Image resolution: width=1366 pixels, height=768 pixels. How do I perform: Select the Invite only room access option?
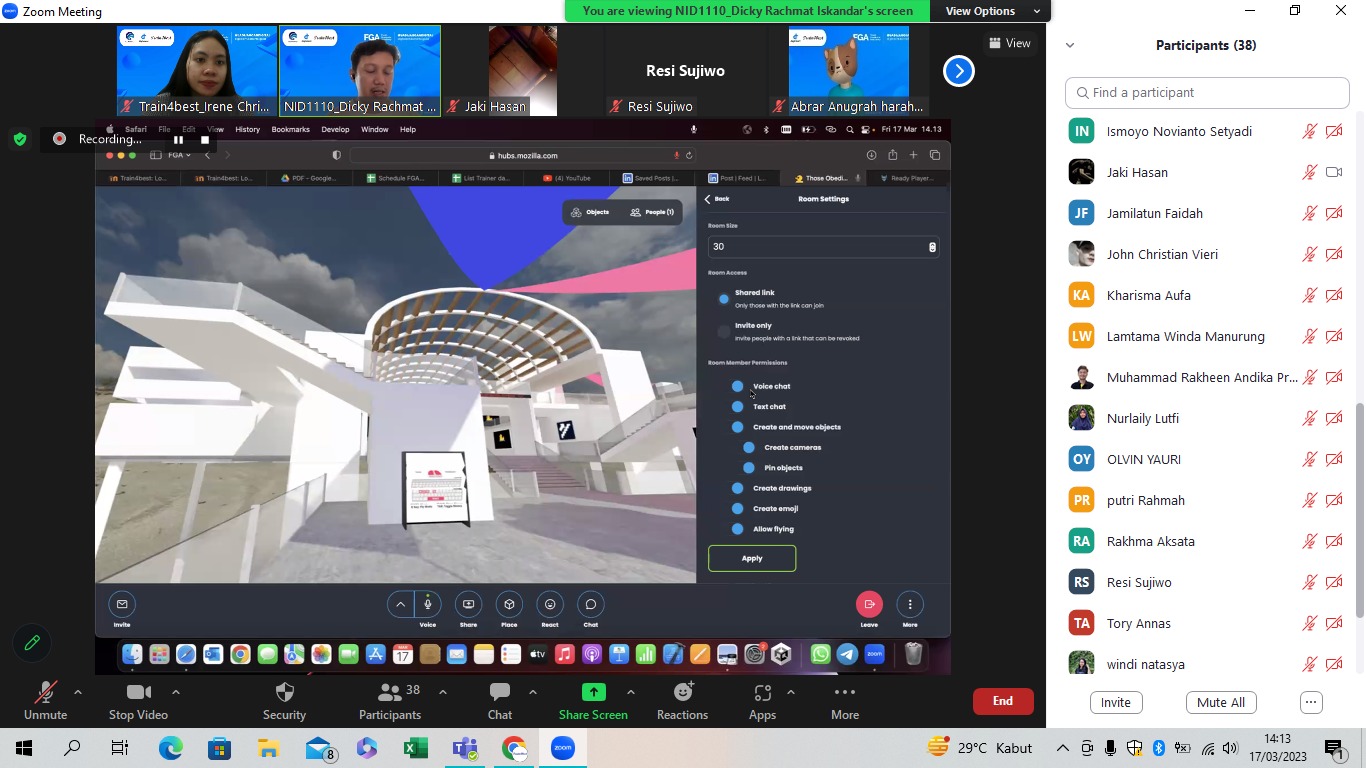pyautogui.click(x=724, y=330)
